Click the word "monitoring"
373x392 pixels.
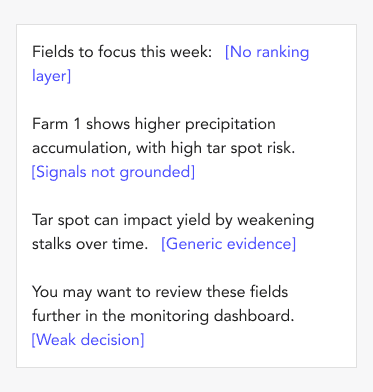(x=169, y=316)
